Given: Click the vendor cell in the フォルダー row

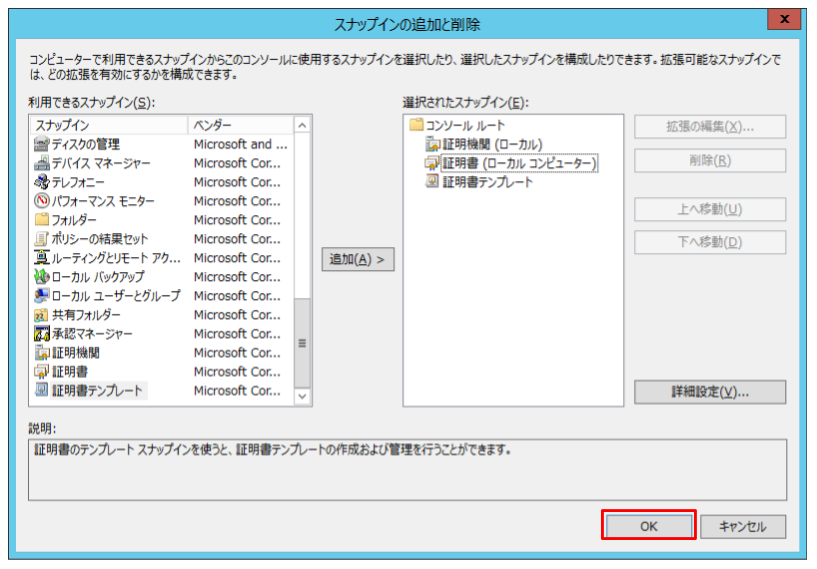Looking at the screenshot, I should coord(237,220).
